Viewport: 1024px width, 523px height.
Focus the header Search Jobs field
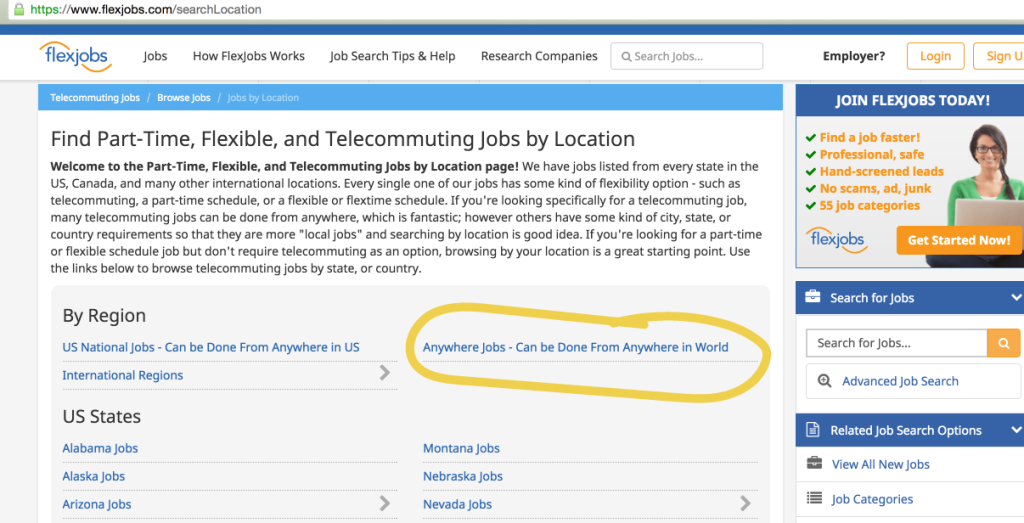pyautogui.click(x=687, y=56)
